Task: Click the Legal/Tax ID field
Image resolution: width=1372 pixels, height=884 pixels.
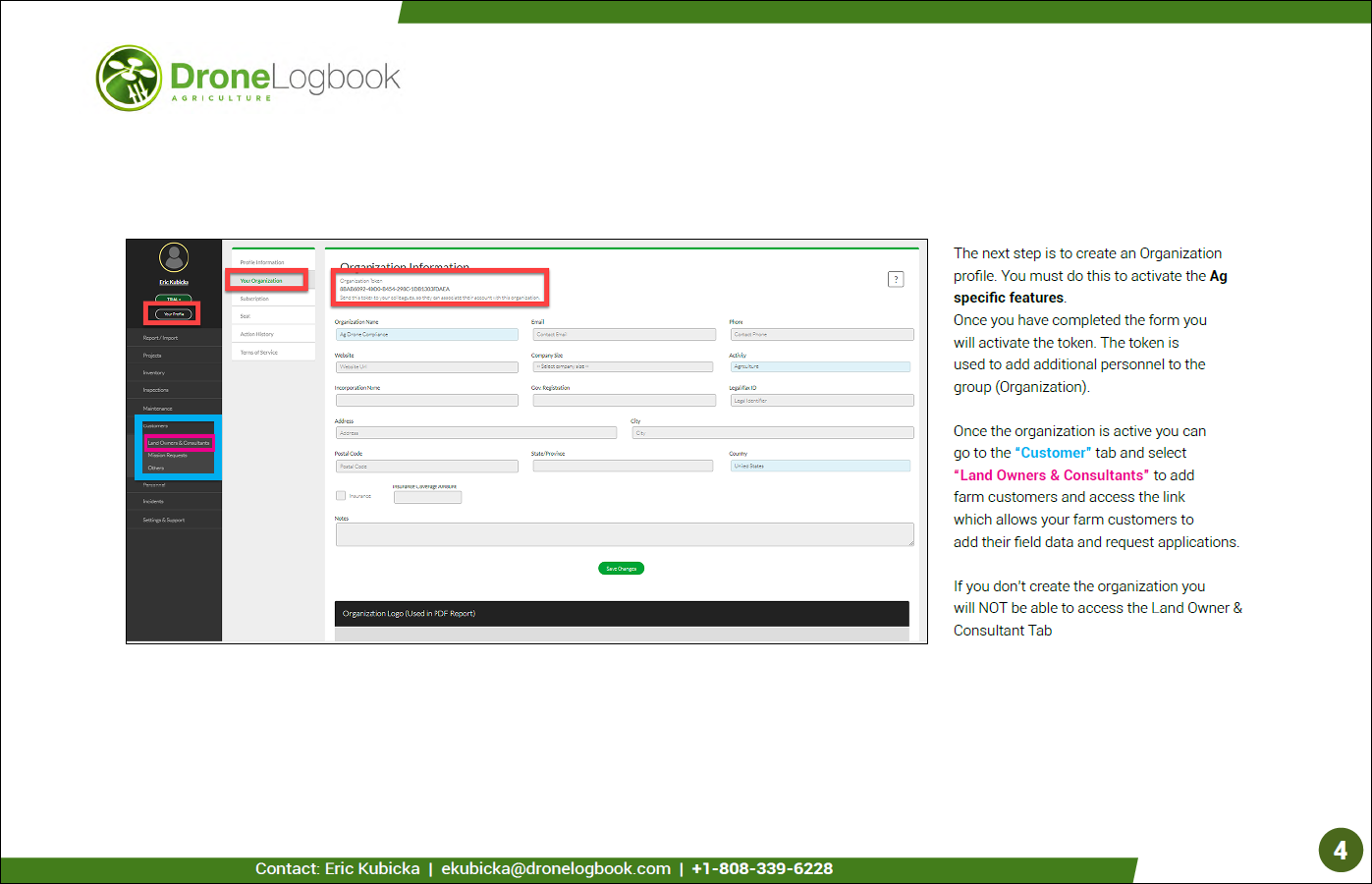Action: tap(822, 401)
